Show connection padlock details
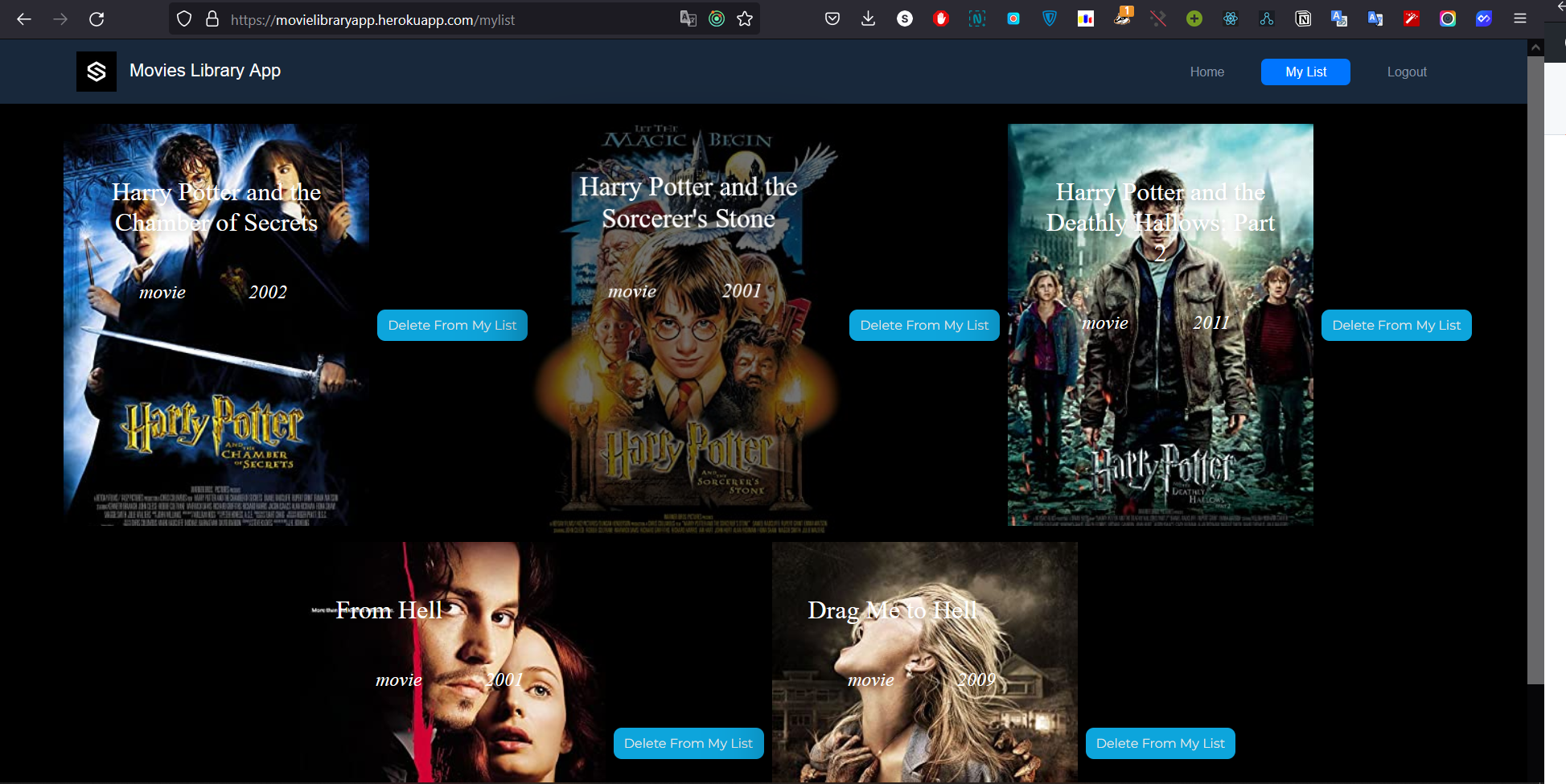1566x784 pixels. pos(212,18)
